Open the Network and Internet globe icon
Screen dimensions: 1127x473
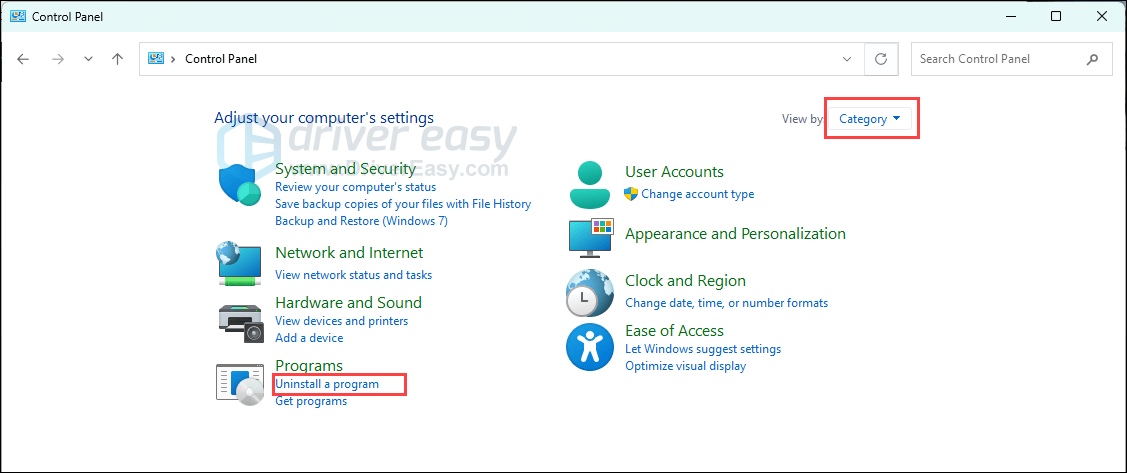240,263
